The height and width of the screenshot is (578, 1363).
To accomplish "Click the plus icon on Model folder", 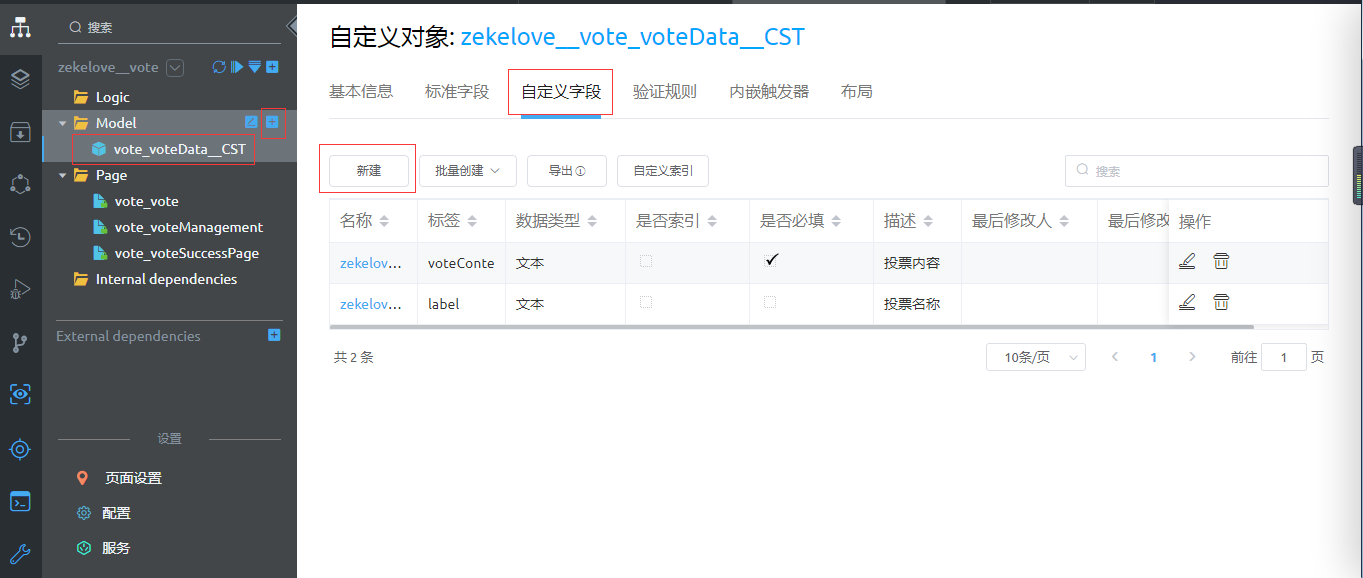I will point(272,122).
